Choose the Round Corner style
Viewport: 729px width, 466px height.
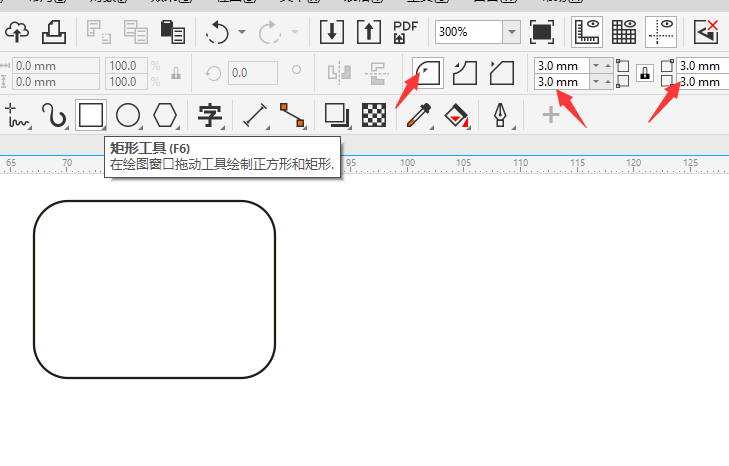428,73
